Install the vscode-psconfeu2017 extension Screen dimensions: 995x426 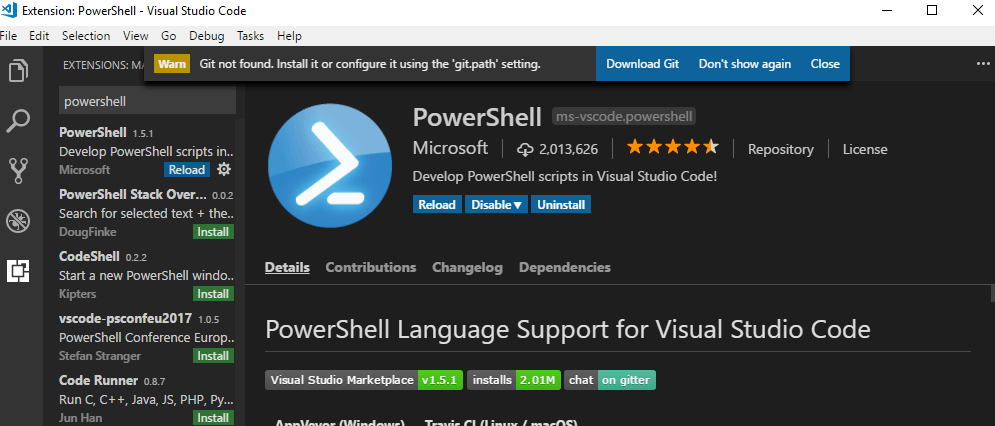213,356
